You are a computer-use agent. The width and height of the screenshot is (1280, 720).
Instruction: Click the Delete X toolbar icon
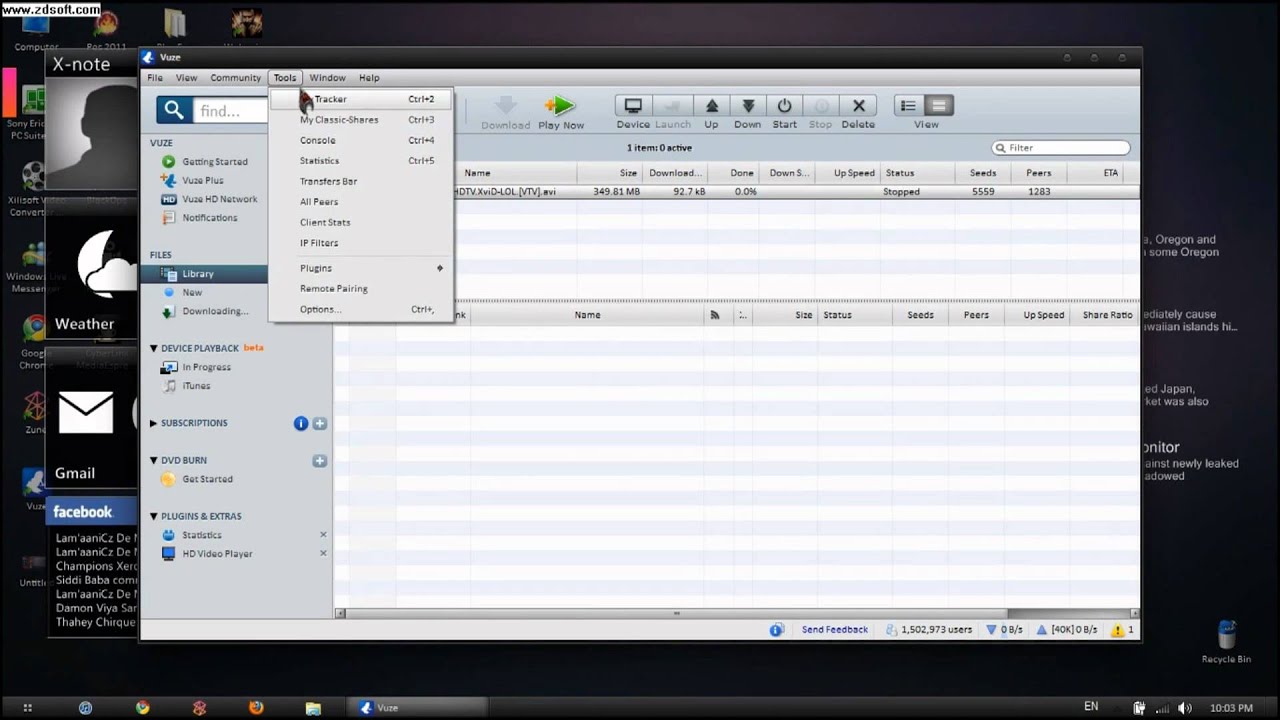(x=858, y=106)
